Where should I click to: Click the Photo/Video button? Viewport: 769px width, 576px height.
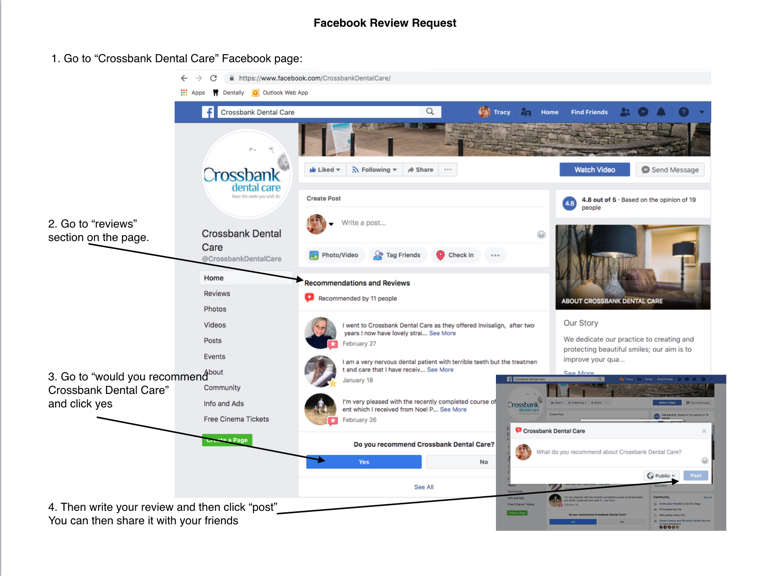(334, 255)
